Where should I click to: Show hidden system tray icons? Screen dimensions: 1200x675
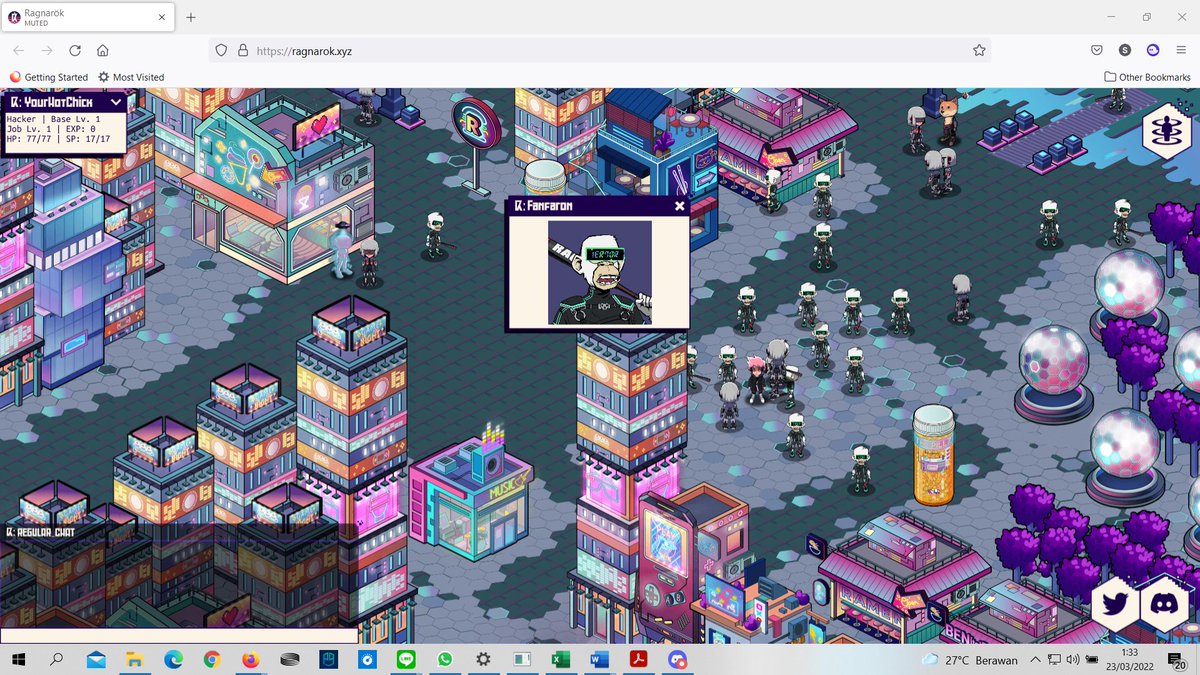point(1036,660)
